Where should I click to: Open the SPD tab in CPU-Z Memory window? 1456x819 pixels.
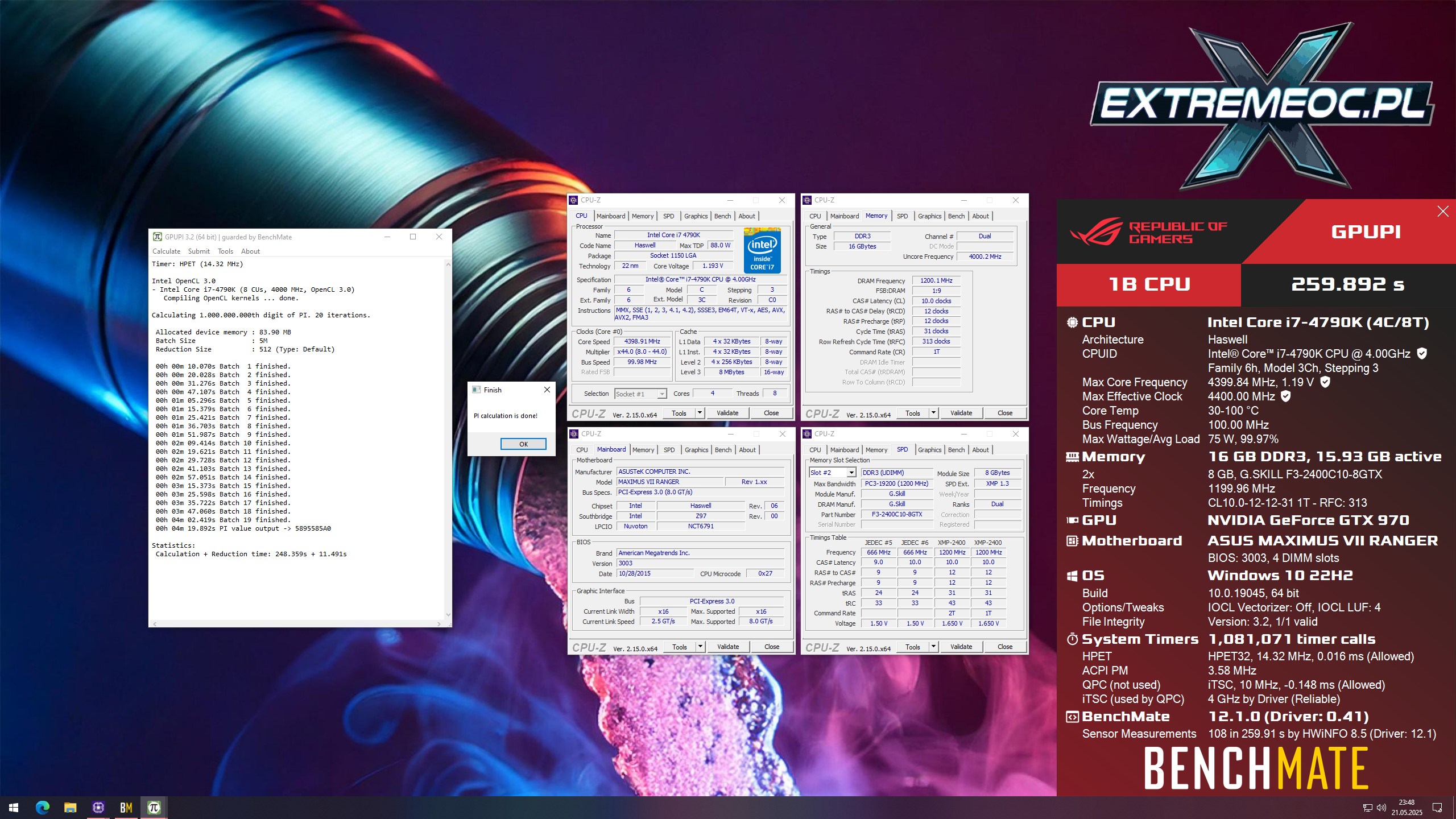(x=902, y=216)
